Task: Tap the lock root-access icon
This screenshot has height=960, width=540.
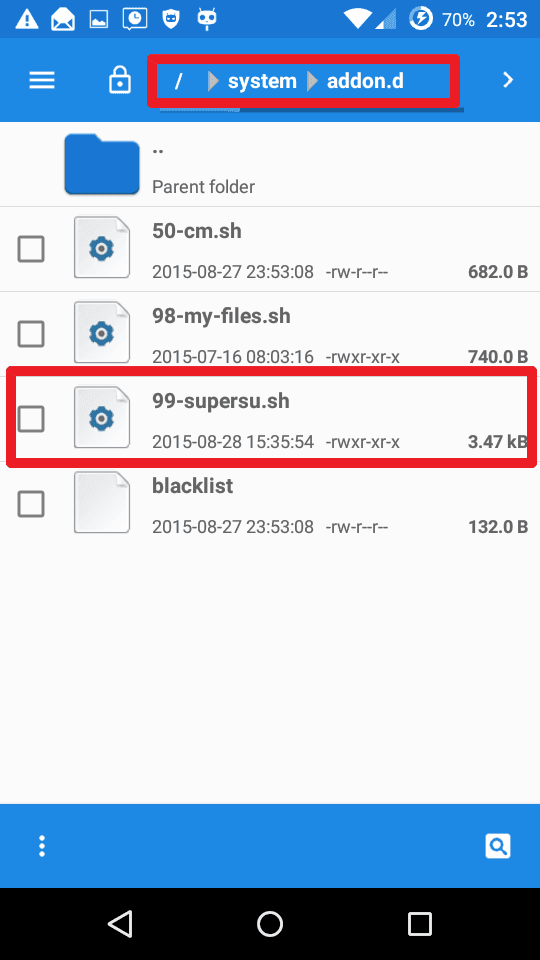Action: click(x=119, y=80)
